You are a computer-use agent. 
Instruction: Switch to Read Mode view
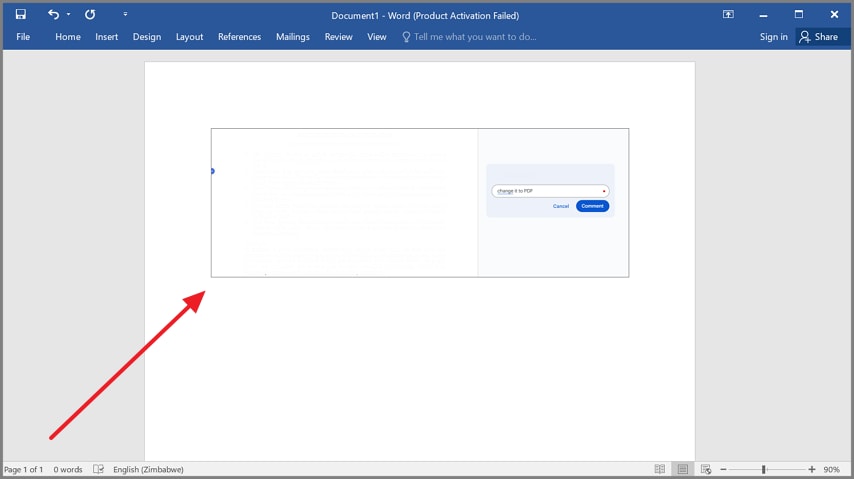point(660,469)
